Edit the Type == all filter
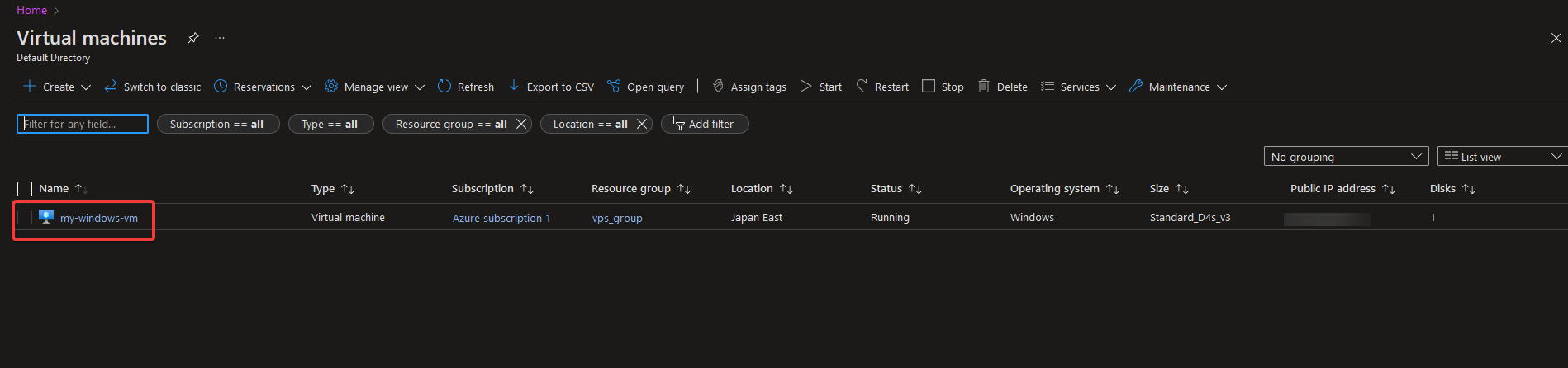 330,124
